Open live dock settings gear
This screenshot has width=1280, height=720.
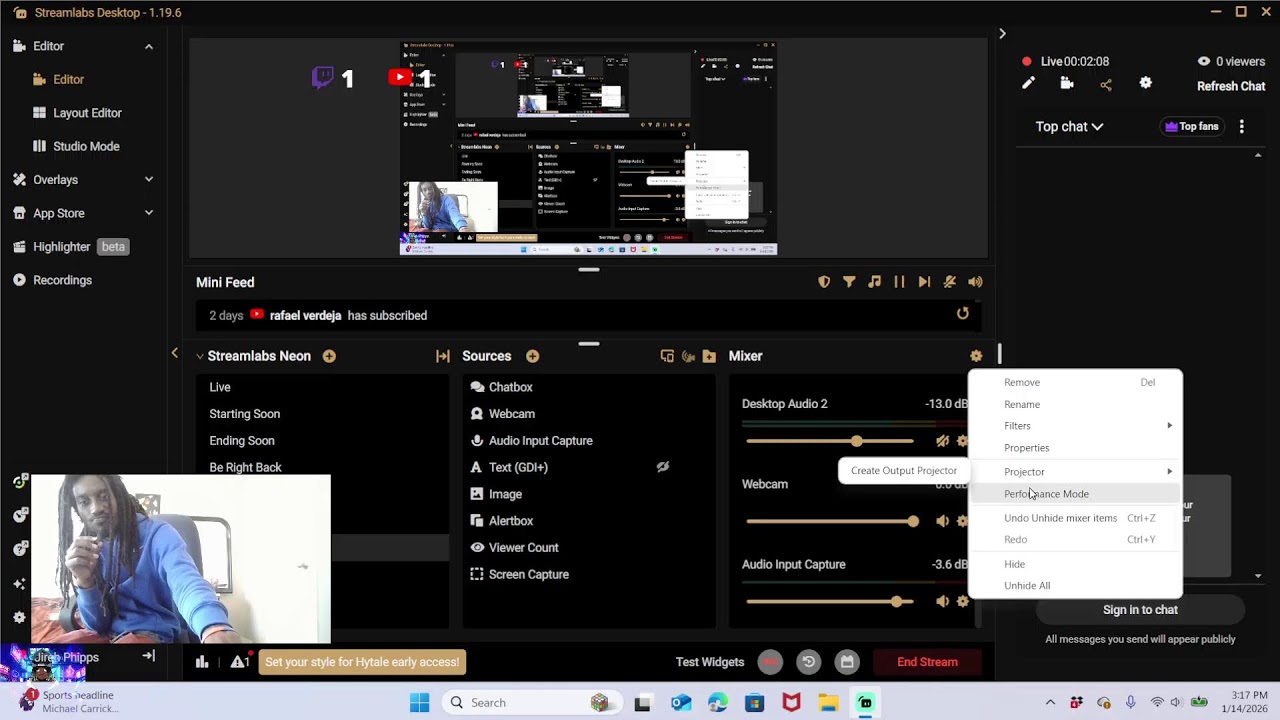click(x=1146, y=84)
